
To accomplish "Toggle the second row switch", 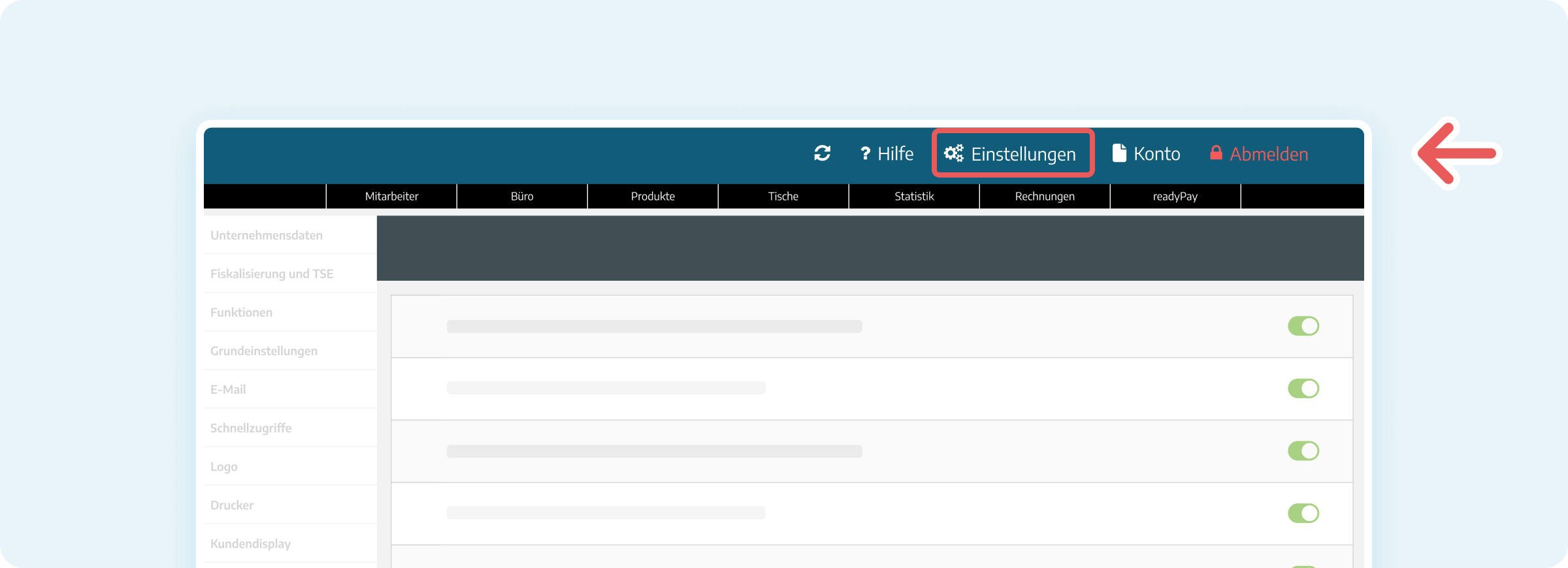I will [1303, 388].
